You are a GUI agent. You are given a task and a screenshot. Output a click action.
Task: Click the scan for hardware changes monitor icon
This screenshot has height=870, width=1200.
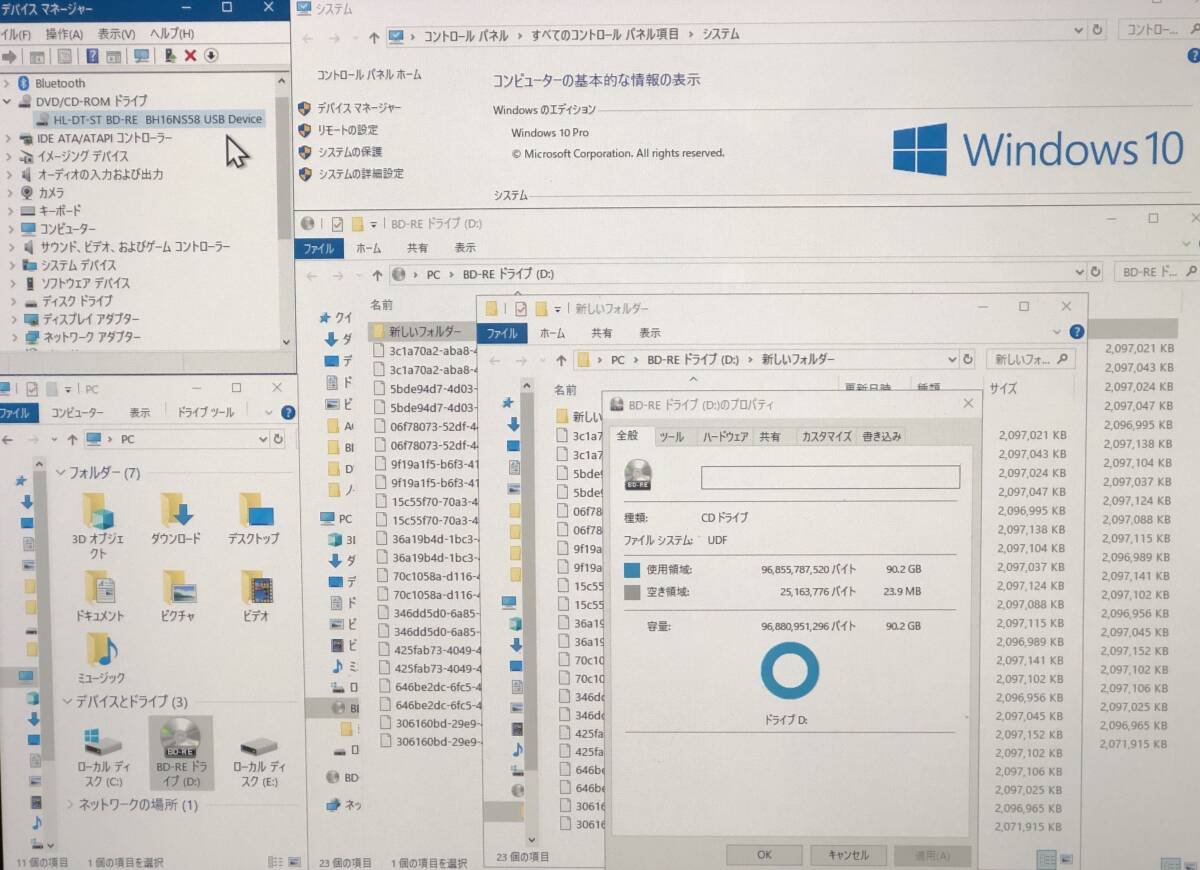(x=142, y=56)
